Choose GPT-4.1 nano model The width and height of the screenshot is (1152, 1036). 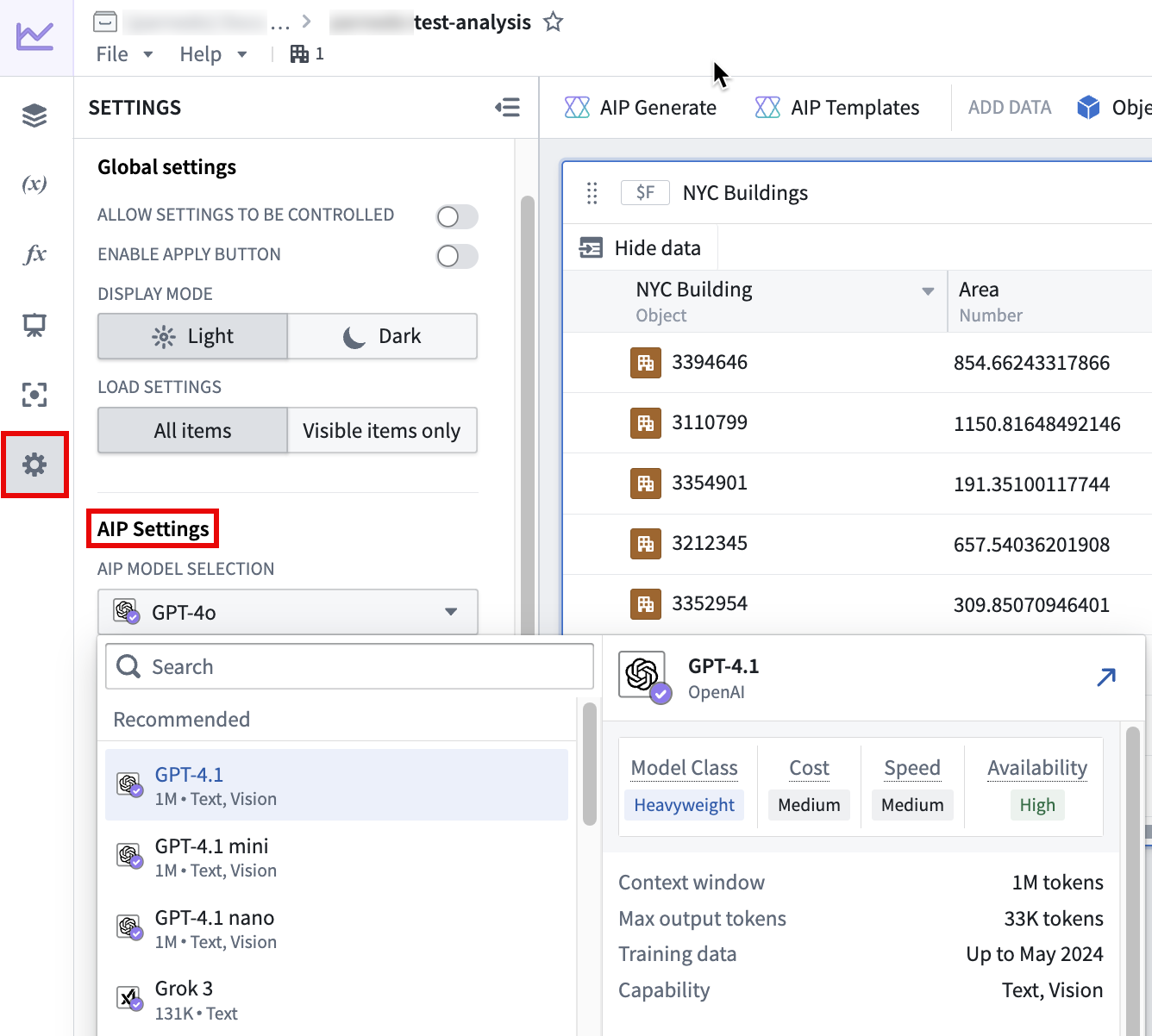pos(336,928)
